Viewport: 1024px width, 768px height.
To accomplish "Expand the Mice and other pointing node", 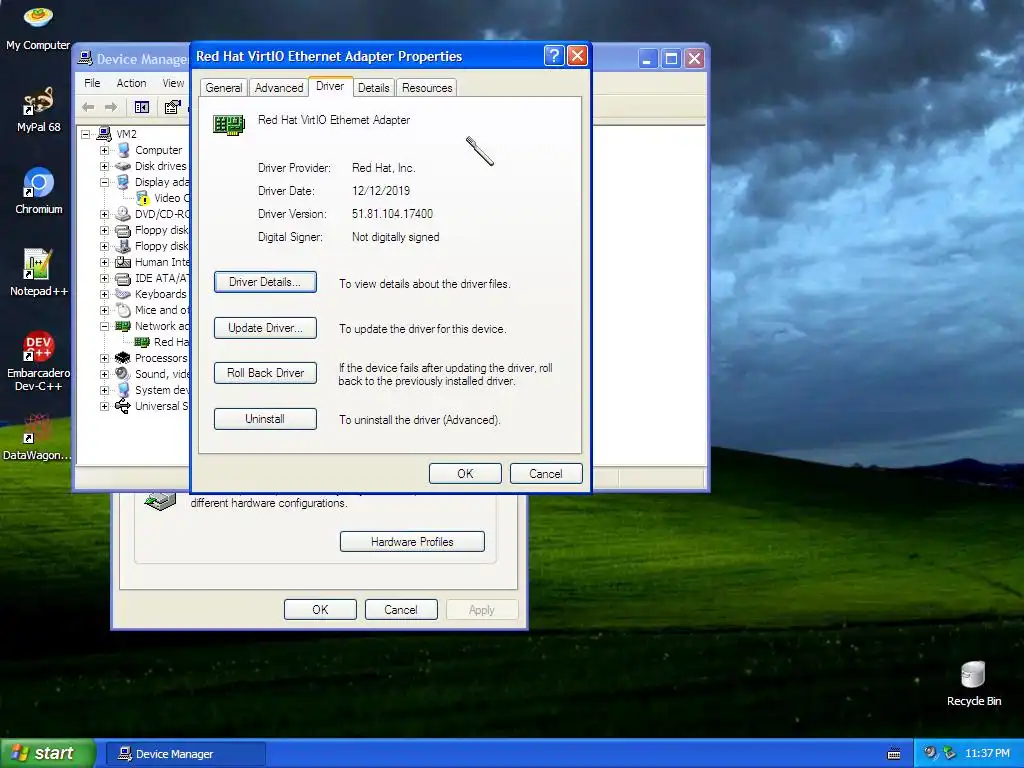I will (x=104, y=310).
